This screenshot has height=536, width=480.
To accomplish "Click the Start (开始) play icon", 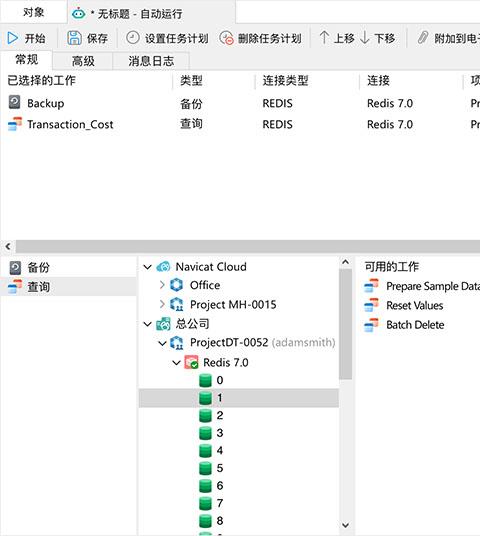I will click(13, 38).
